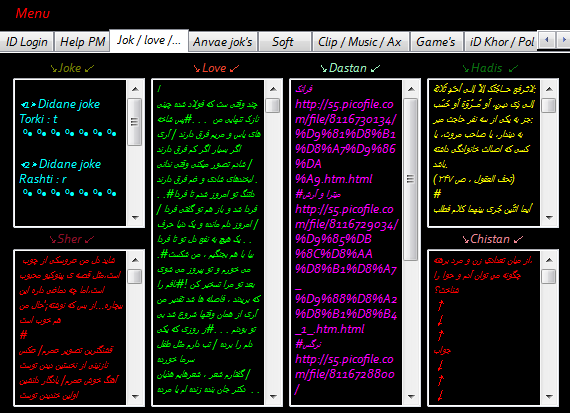Switch to the ID Login tab
Viewport: 570px width, 413px height.
(27, 42)
